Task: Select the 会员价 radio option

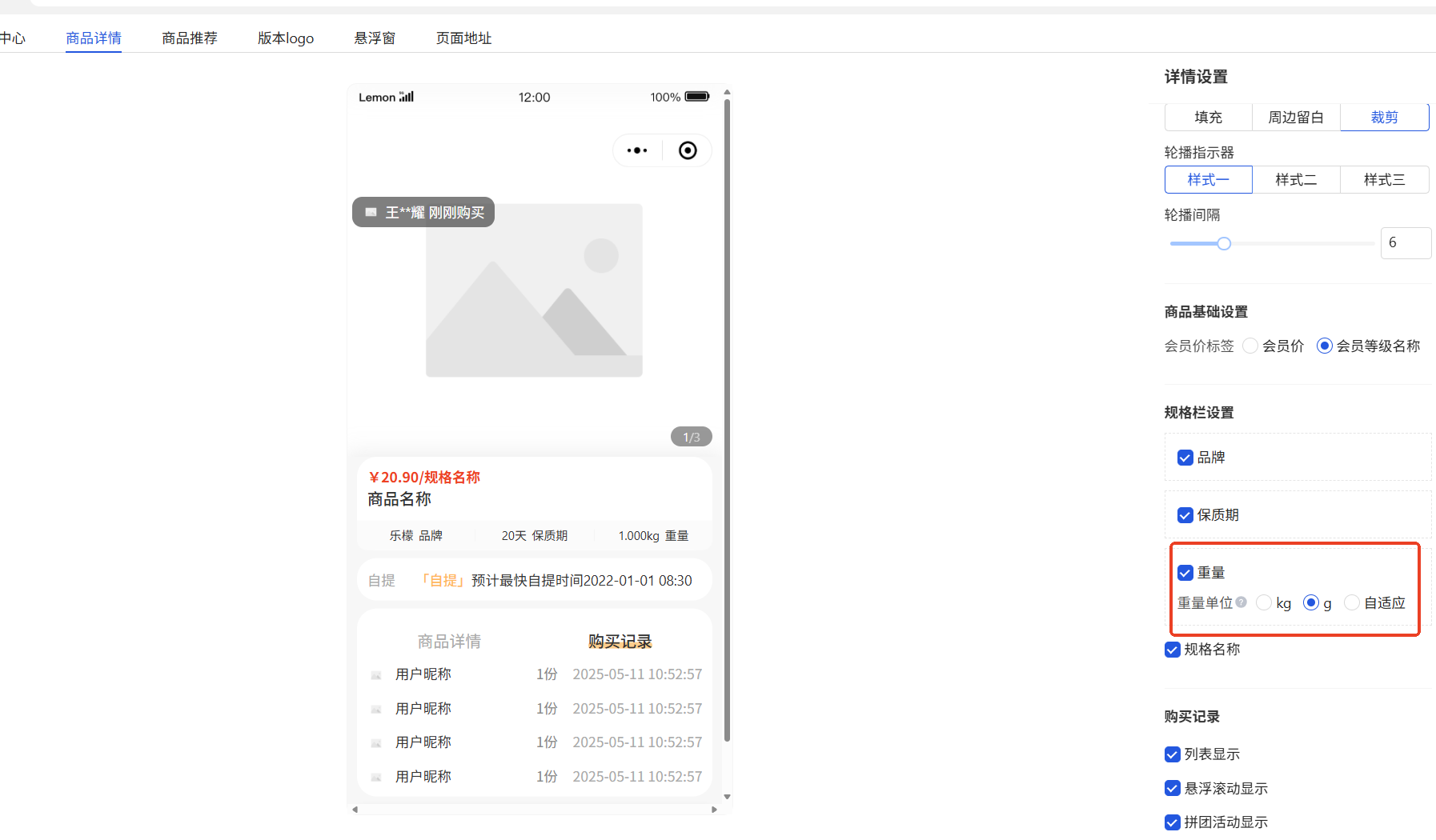Action: [x=1250, y=346]
